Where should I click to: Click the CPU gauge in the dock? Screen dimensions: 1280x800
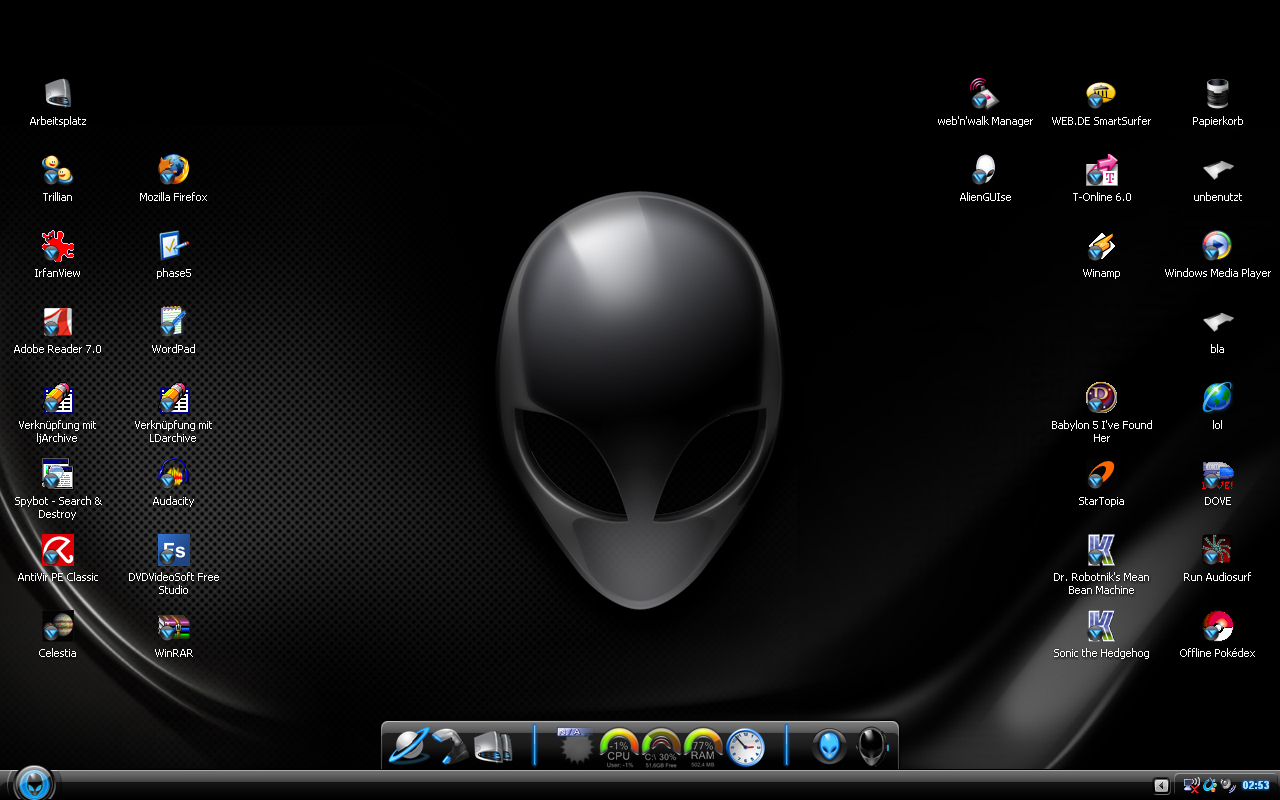point(619,747)
